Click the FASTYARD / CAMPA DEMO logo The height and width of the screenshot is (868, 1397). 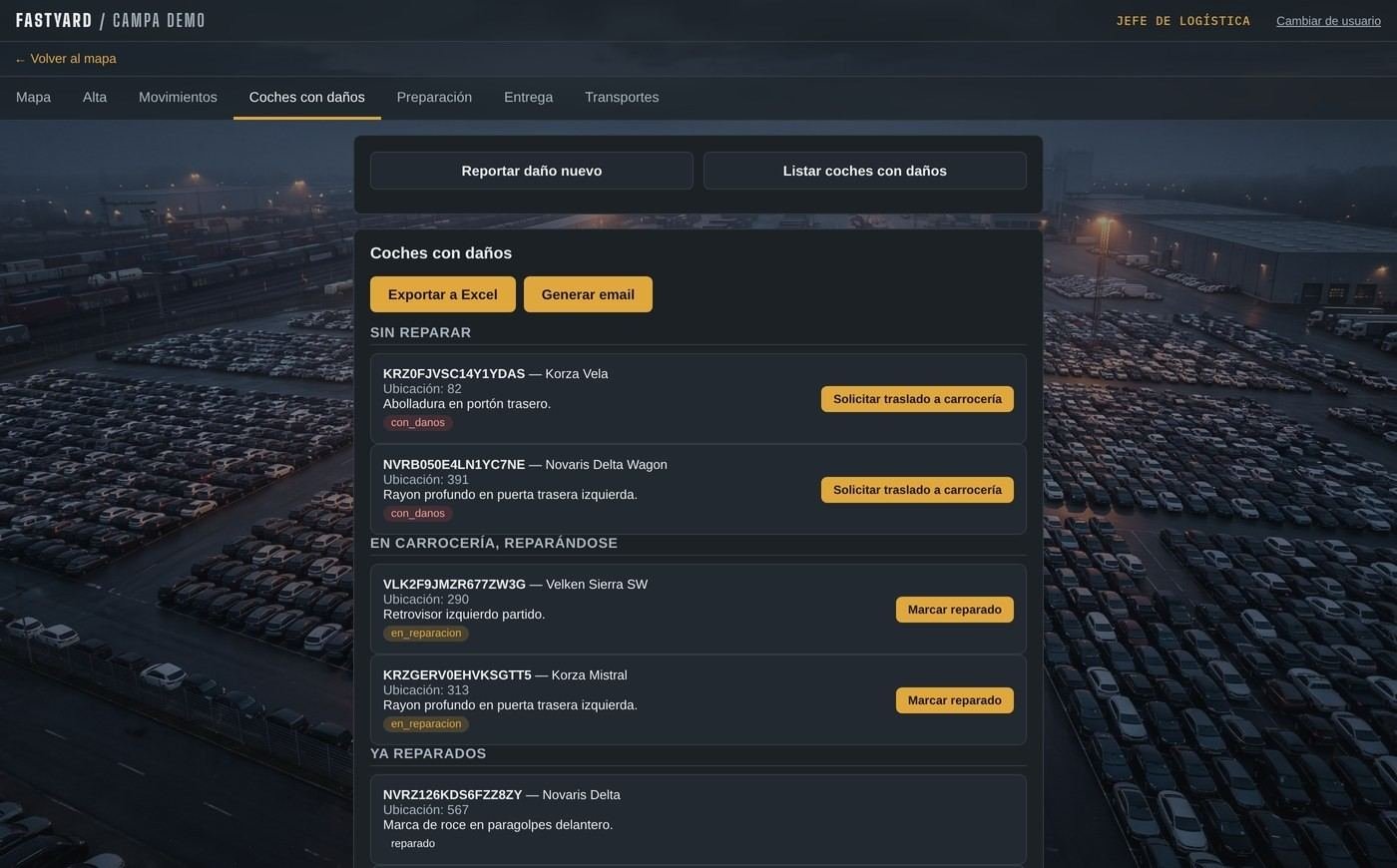[x=111, y=21]
